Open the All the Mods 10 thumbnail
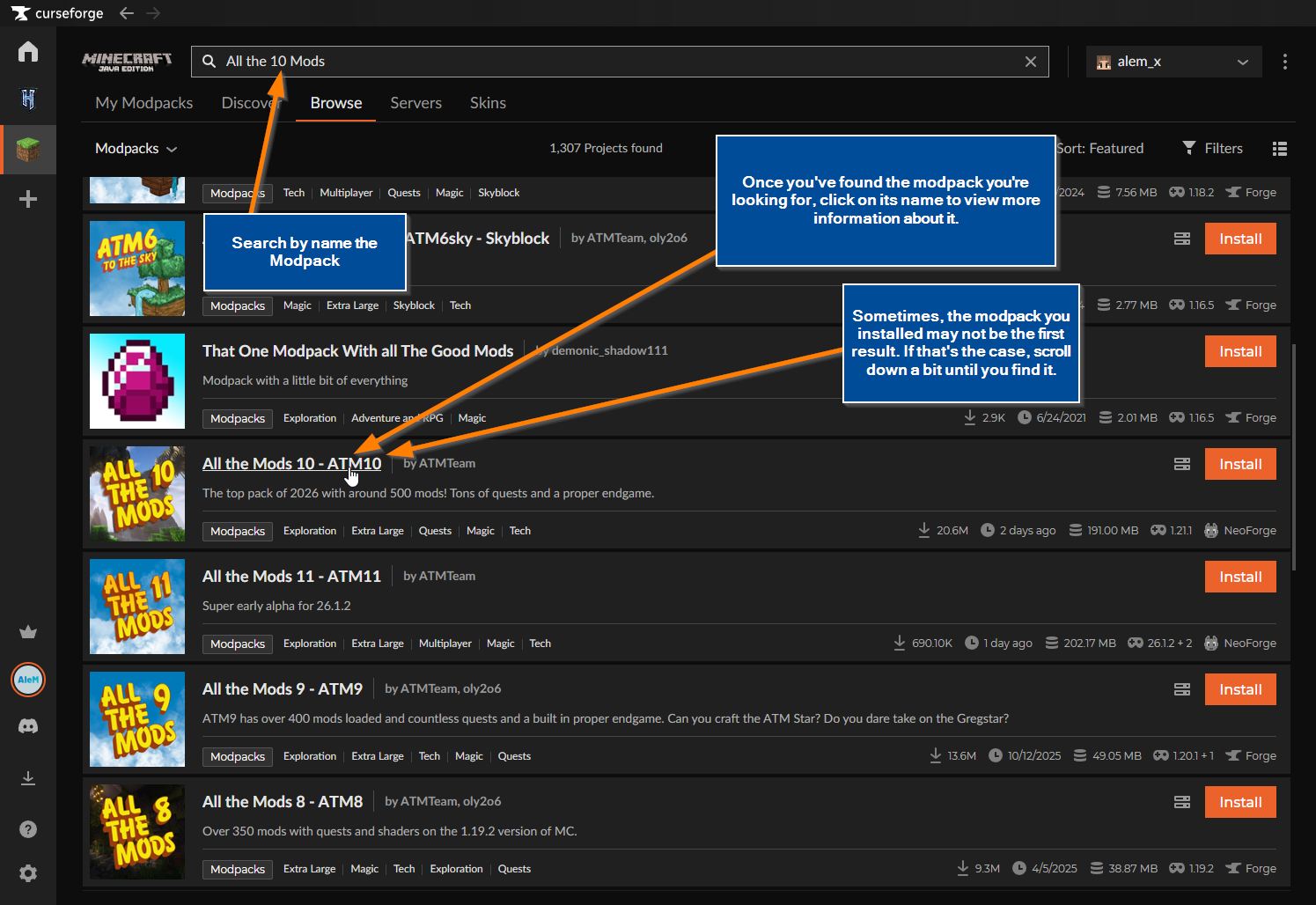This screenshot has width=1316, height=905. point(137,494)
